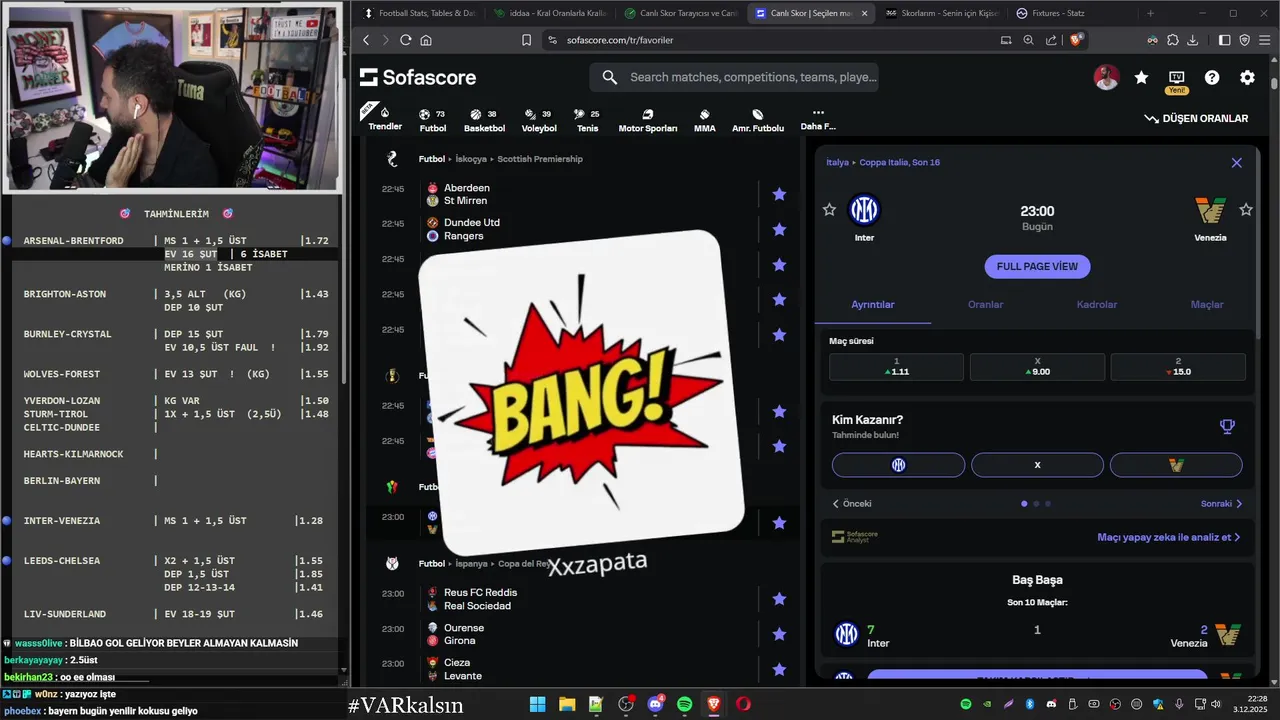Favorite Venezia with star in match panel
The width and height of the screenshot is (1280, 720).
tap(1246, 209)
